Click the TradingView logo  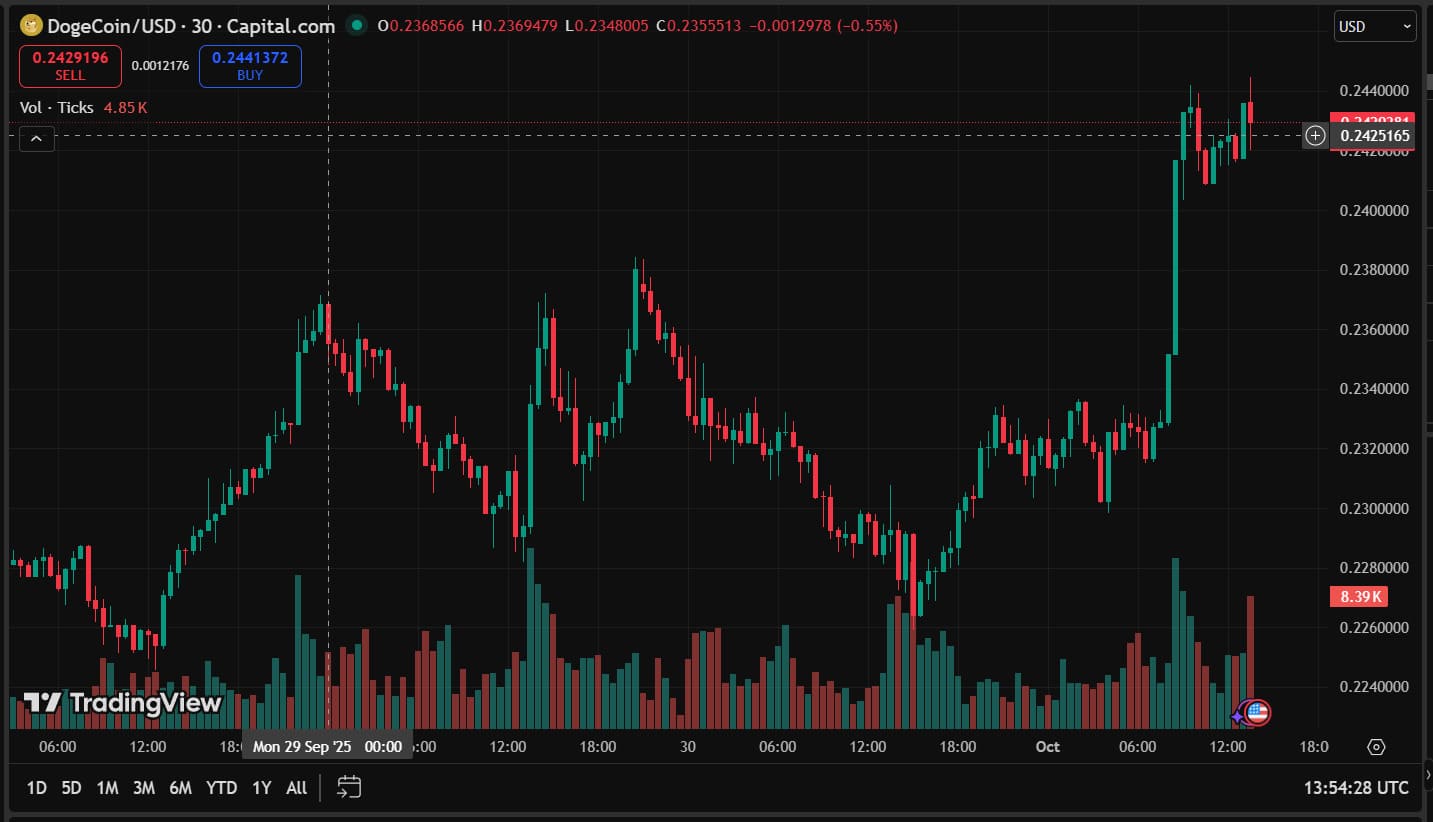click(x=122, y=703)
